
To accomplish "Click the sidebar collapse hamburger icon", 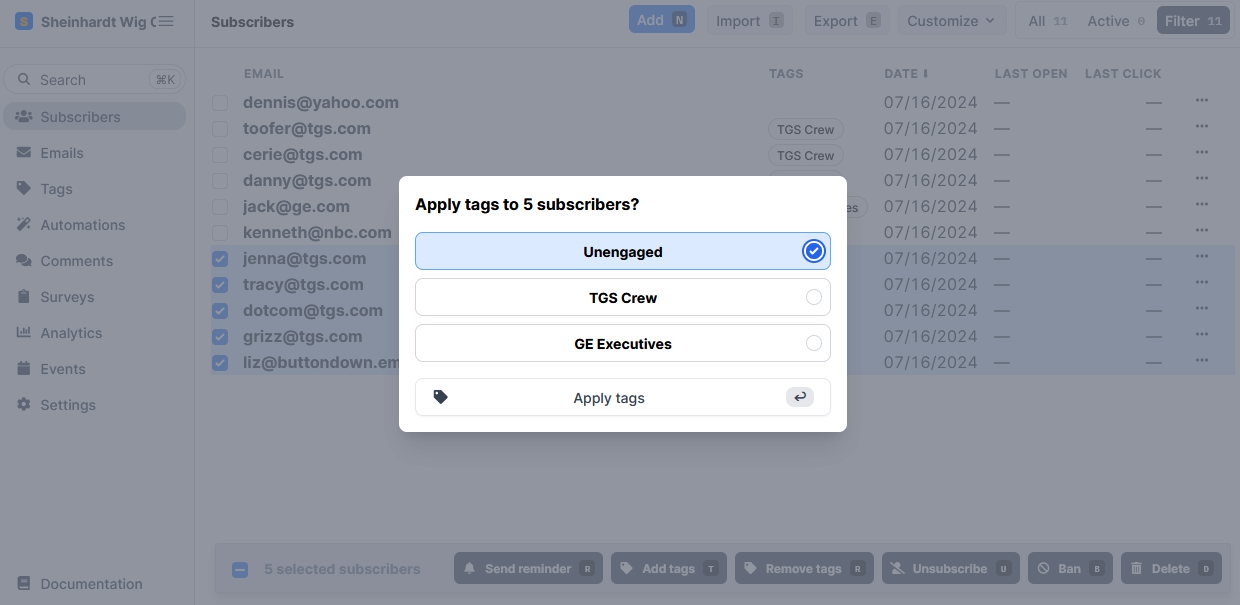I will 166,21.
